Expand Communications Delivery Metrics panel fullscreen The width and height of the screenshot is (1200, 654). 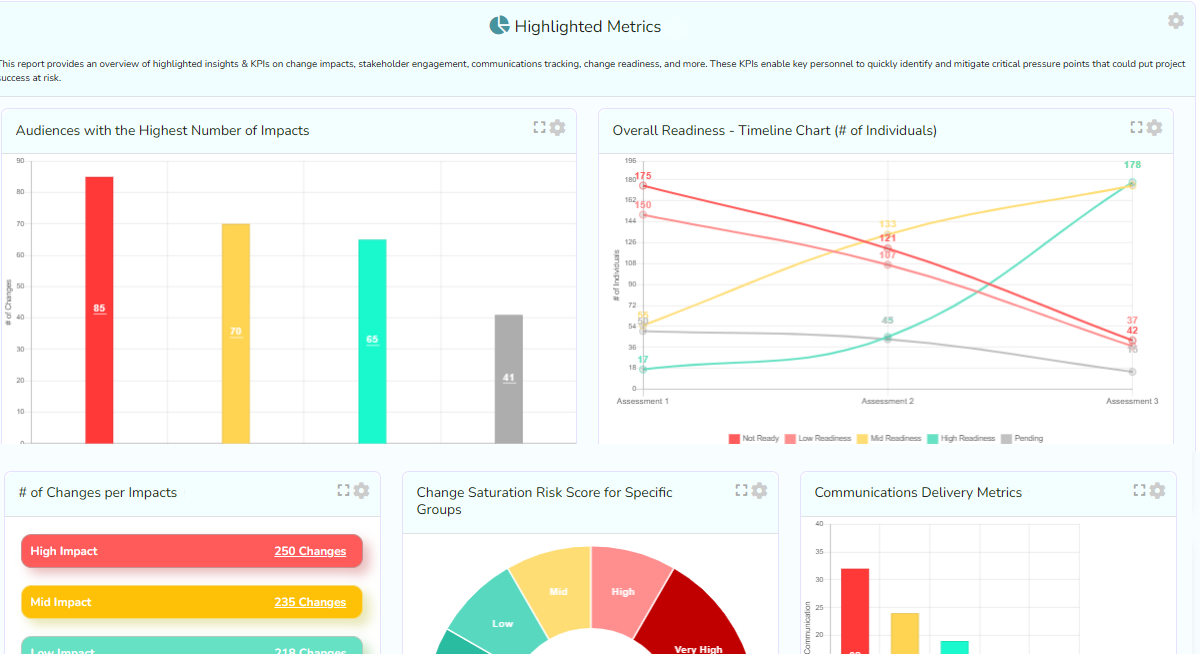pyautogui.click(x=1139, y=490)
